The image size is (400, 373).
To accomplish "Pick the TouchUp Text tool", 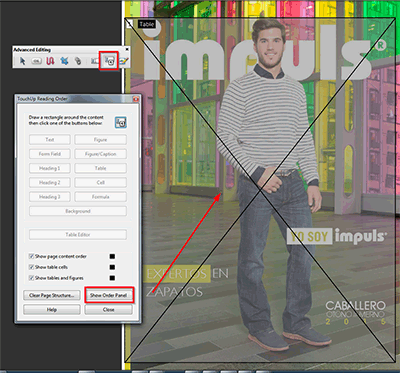I will [94, 61].
